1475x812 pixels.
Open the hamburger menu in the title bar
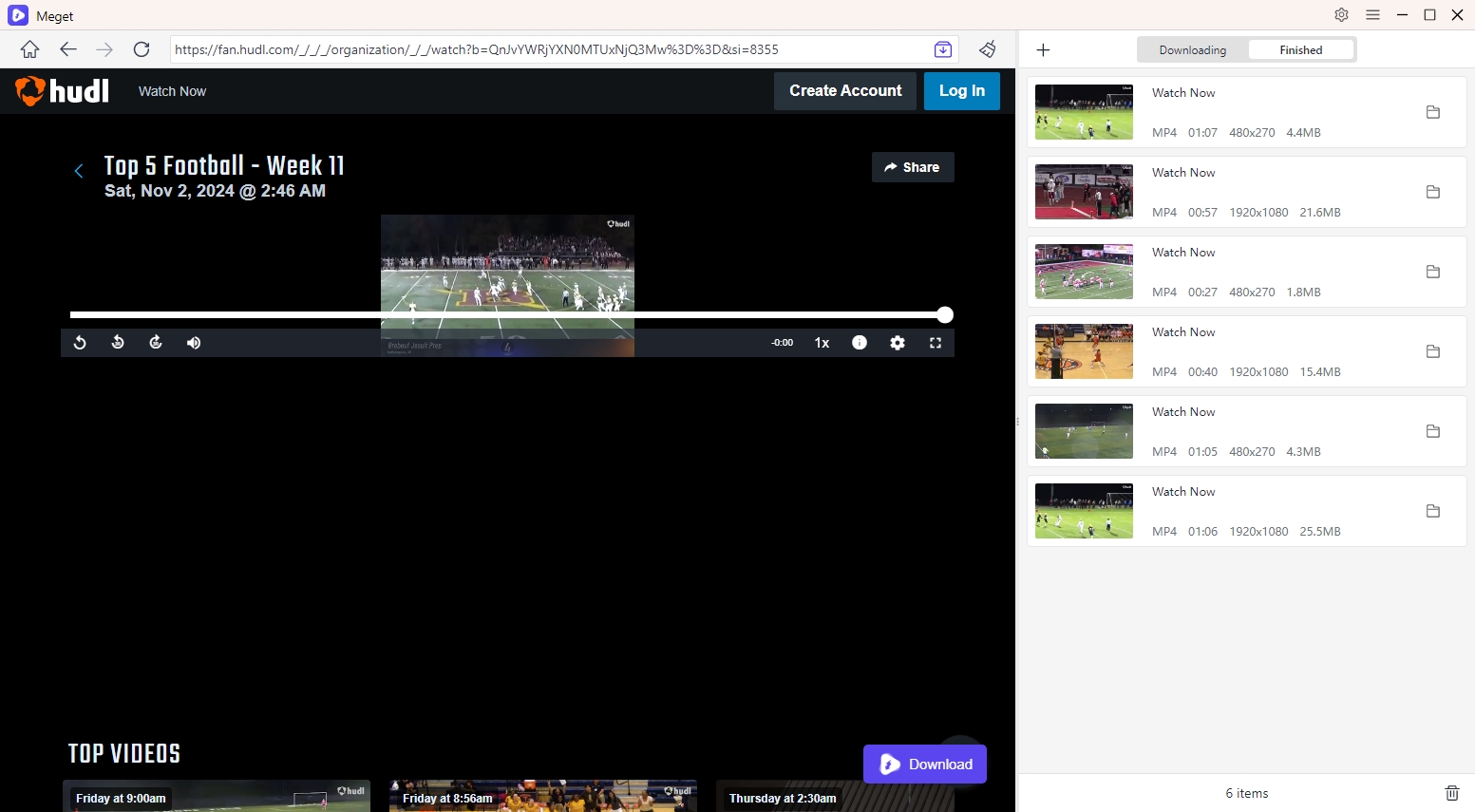coord(1372,15)
